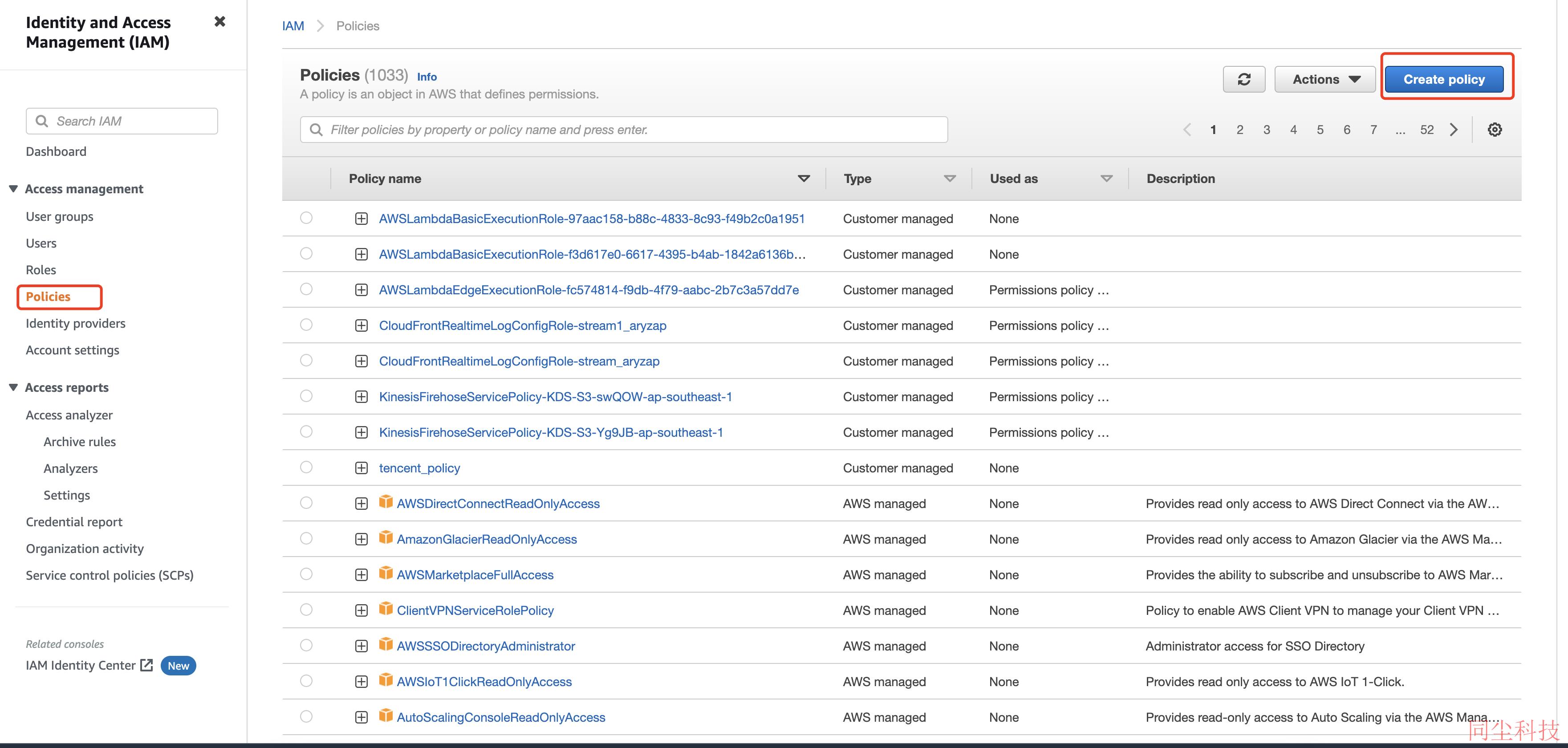This screenshot has width=1568, height=748.
Task: Select radio for AWSMarketplaceFullAccess
Action: [306, 574]
